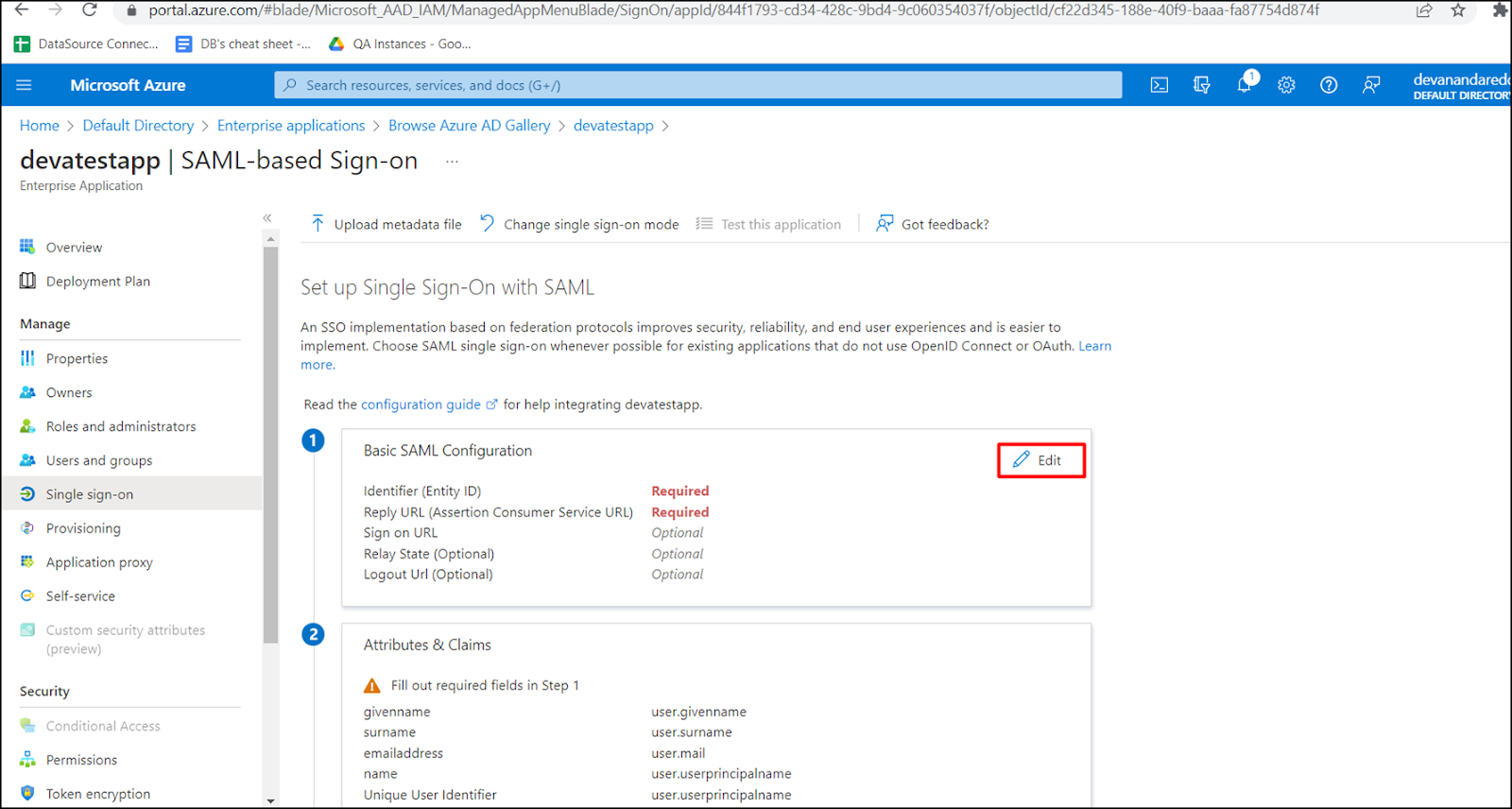This screenshot has height=809, width=1512.
Task: Reload the page with refresh icon
Action: click(89, 10)
